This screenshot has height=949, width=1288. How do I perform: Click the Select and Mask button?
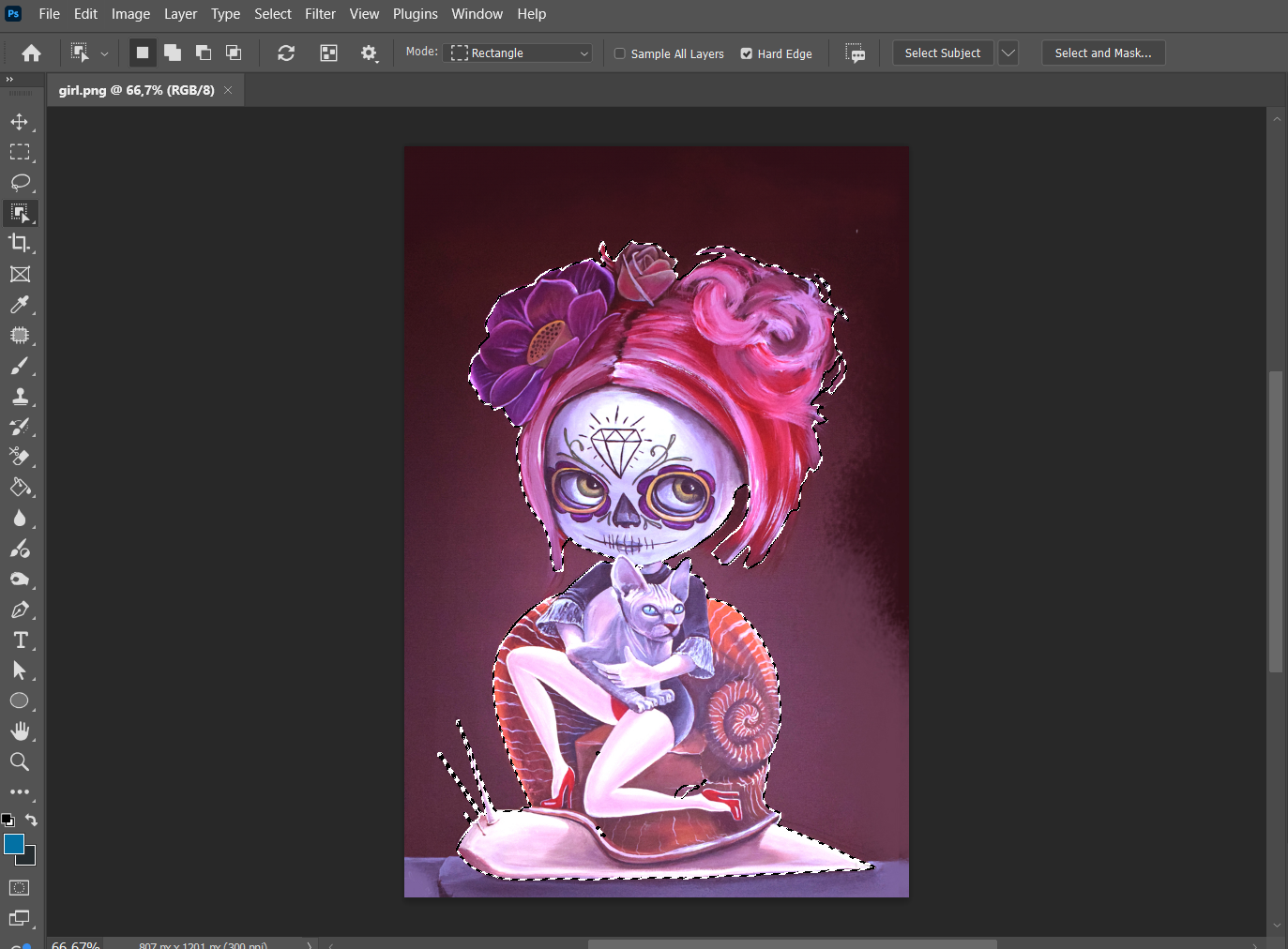[1102, 53]
